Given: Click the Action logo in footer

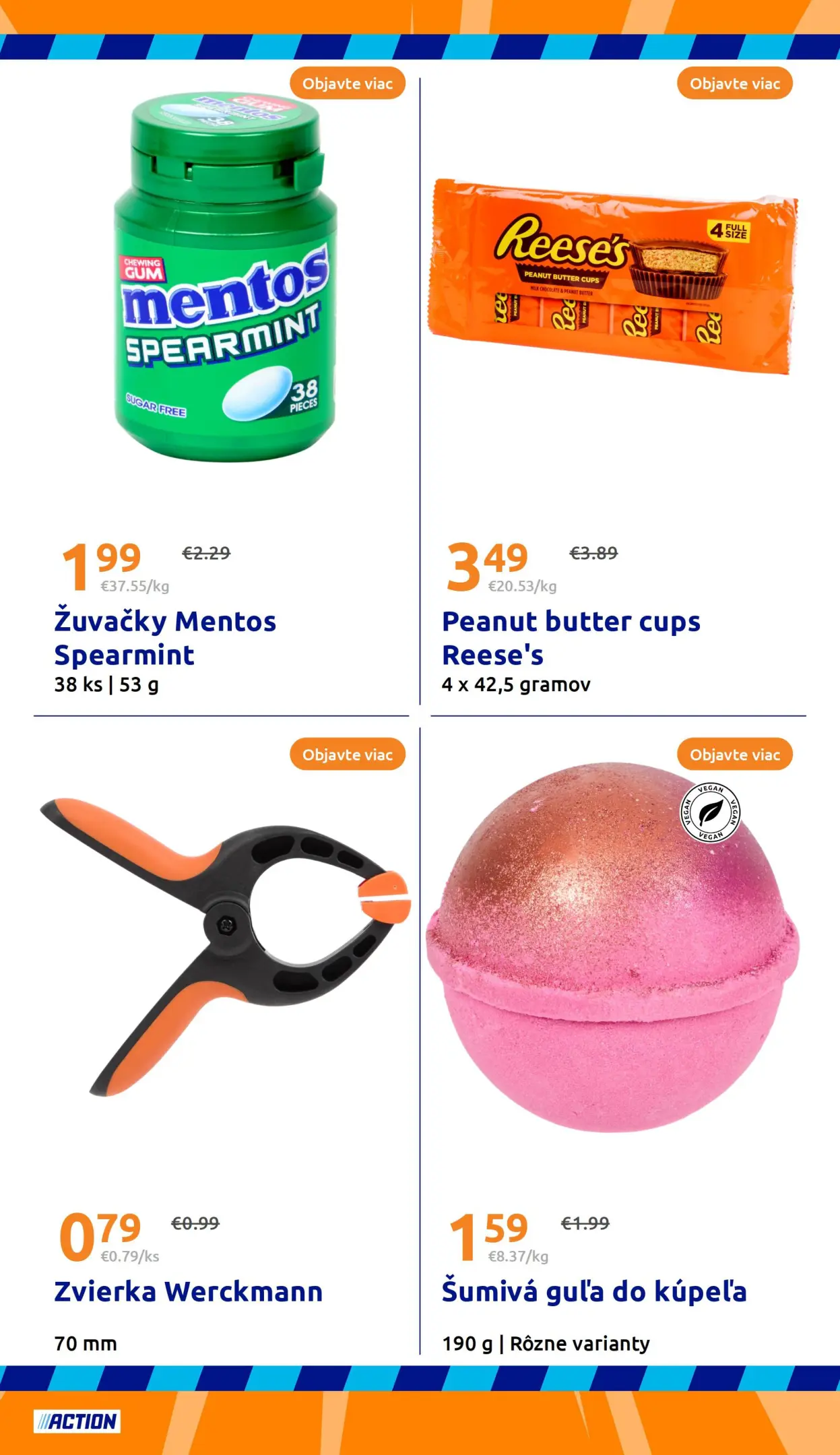Looking at the screenshot, I should click(77, 1421).
